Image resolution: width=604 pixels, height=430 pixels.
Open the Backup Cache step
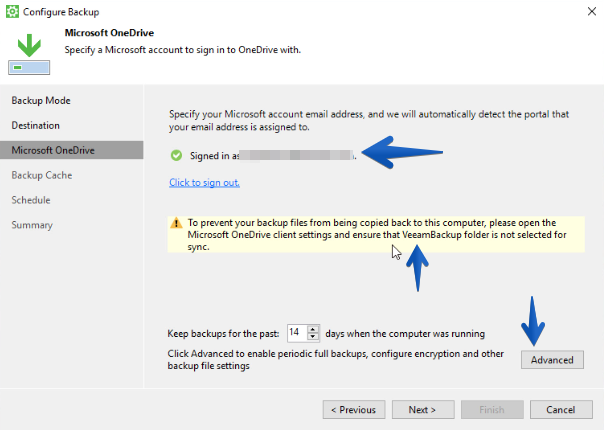[42, 175]
